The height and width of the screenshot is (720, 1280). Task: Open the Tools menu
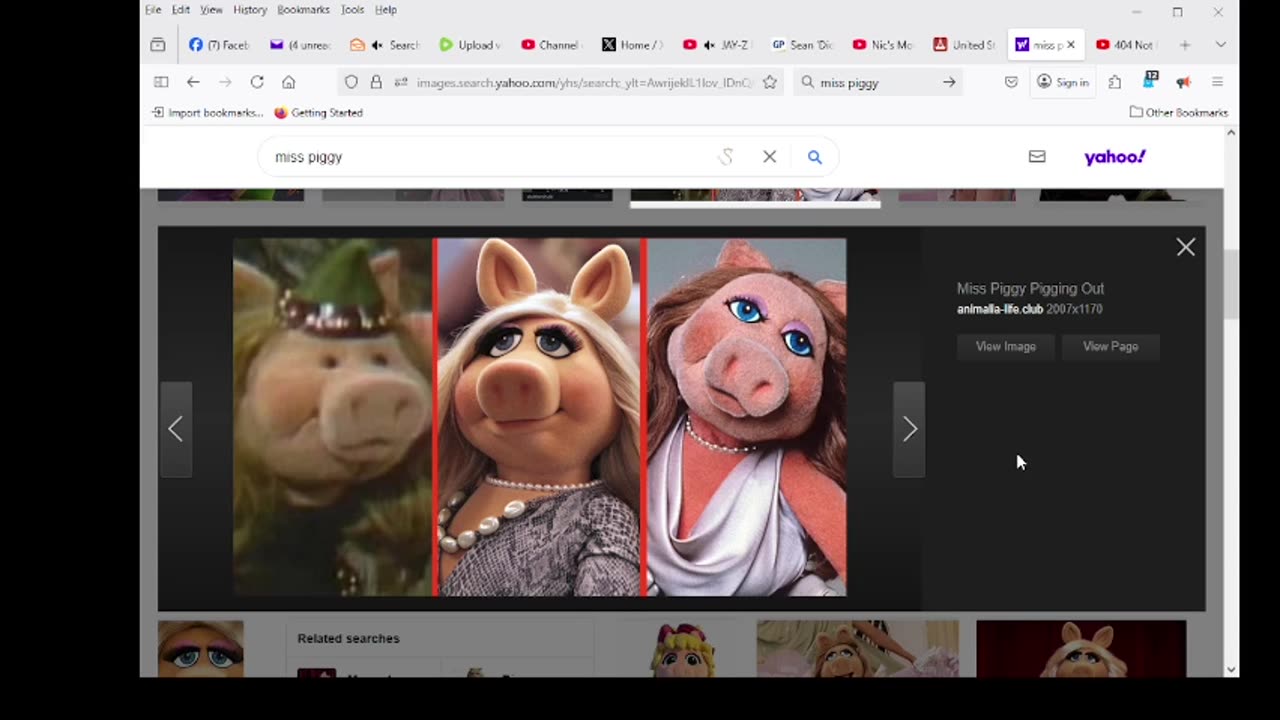[352, 10]
